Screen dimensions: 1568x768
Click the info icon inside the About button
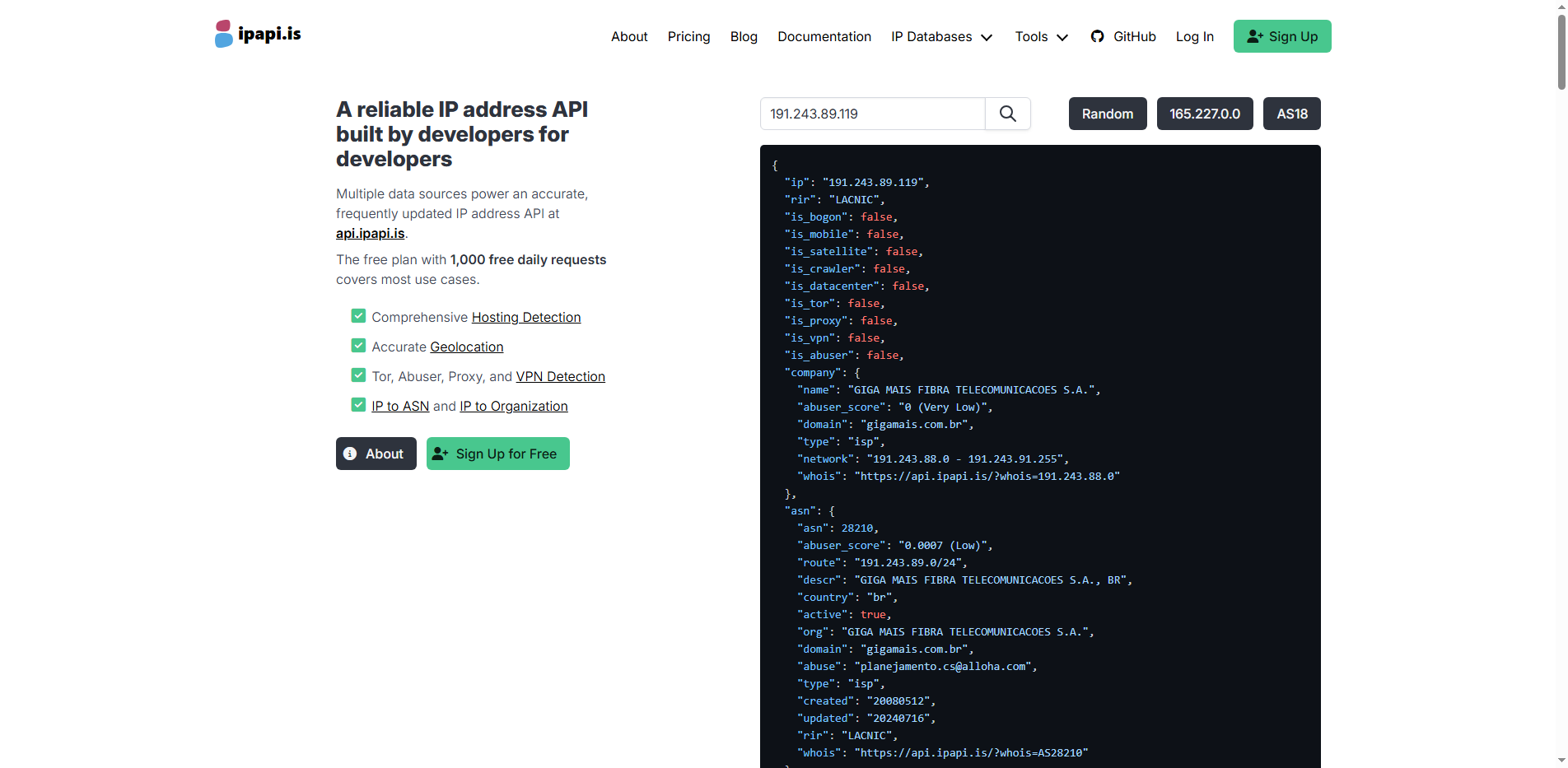pos(352,454)
